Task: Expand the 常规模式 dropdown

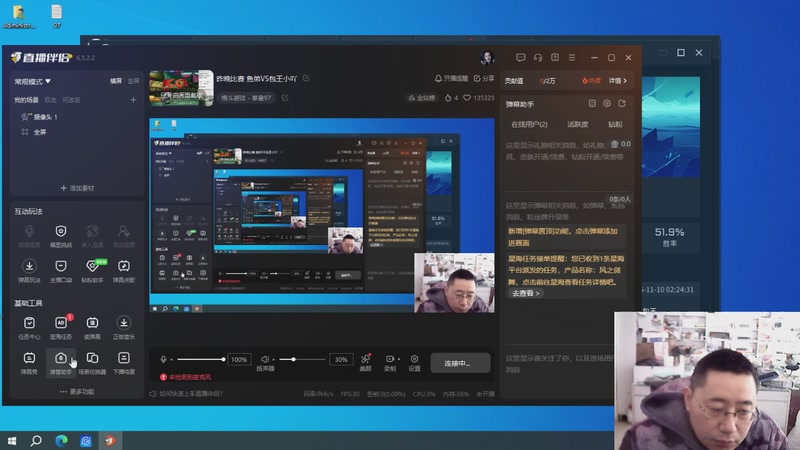Action: (x=33, y=81)
